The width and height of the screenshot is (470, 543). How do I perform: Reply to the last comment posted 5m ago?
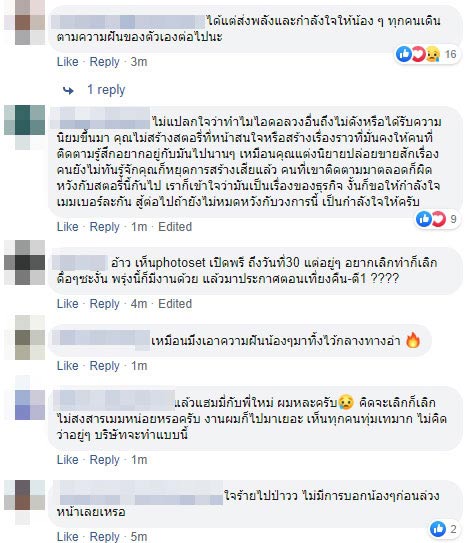tap(104, 536)
